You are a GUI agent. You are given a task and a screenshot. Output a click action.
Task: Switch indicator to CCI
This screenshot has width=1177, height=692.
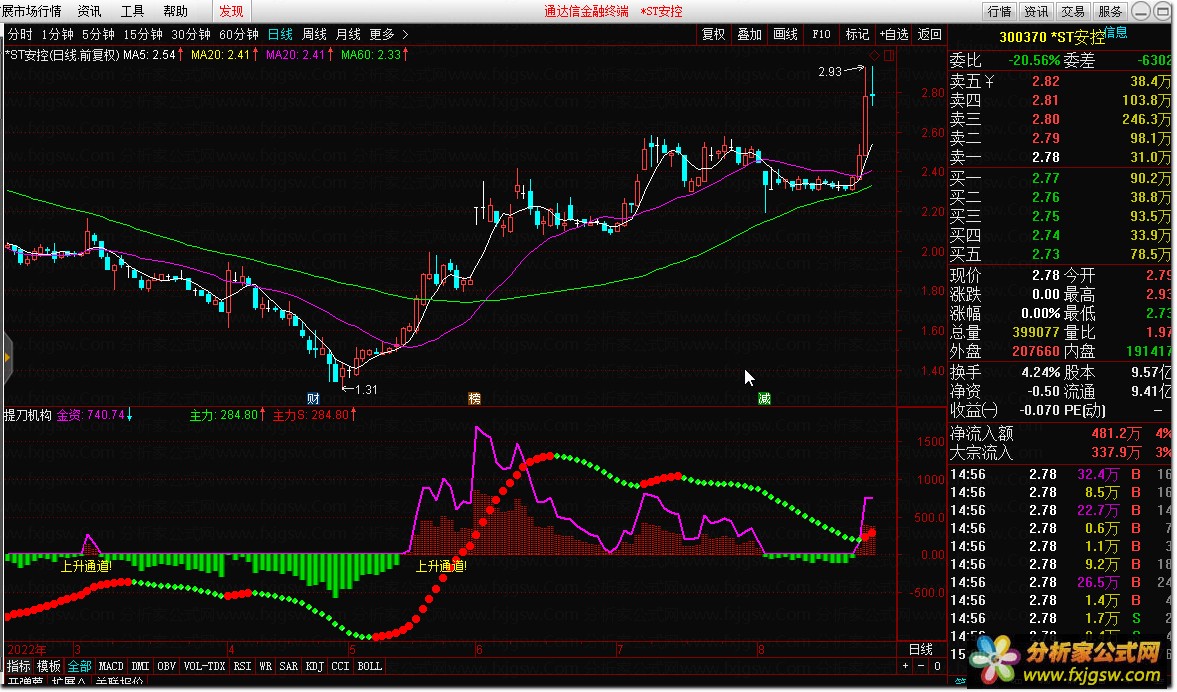point(340,666)
